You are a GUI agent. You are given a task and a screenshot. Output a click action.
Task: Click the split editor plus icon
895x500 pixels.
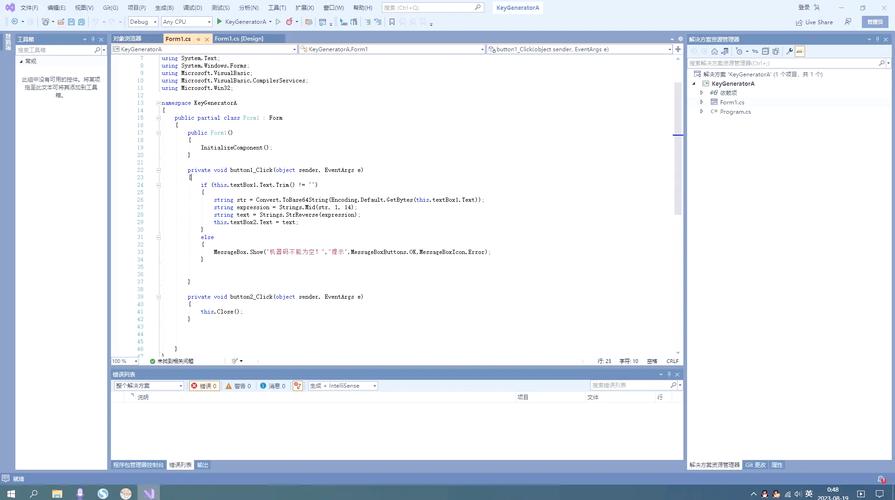point(678,50)
